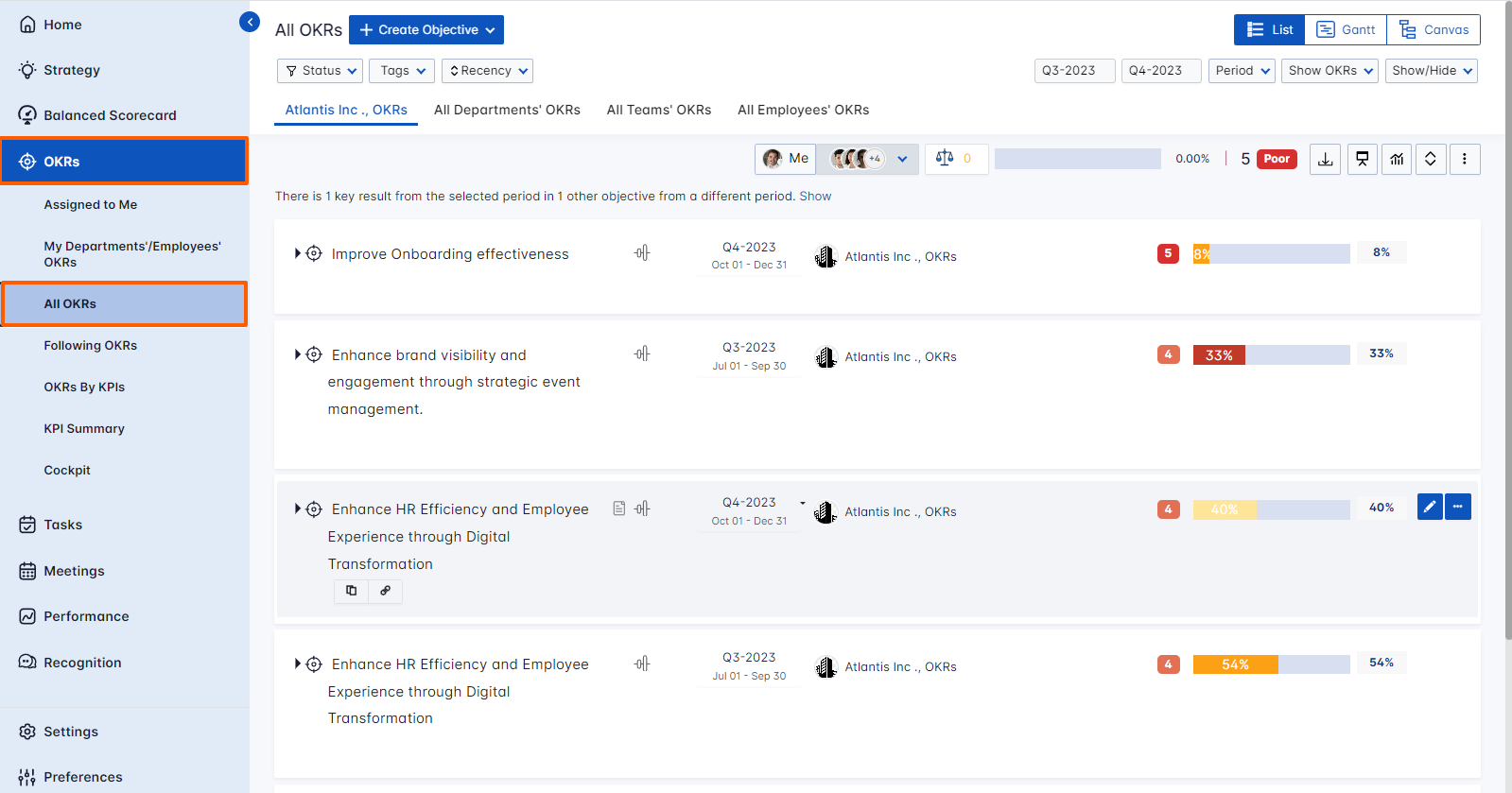Switch to All Departments' OKRs tab
This screenshot has width=1512, height=793.
[507, 110]
